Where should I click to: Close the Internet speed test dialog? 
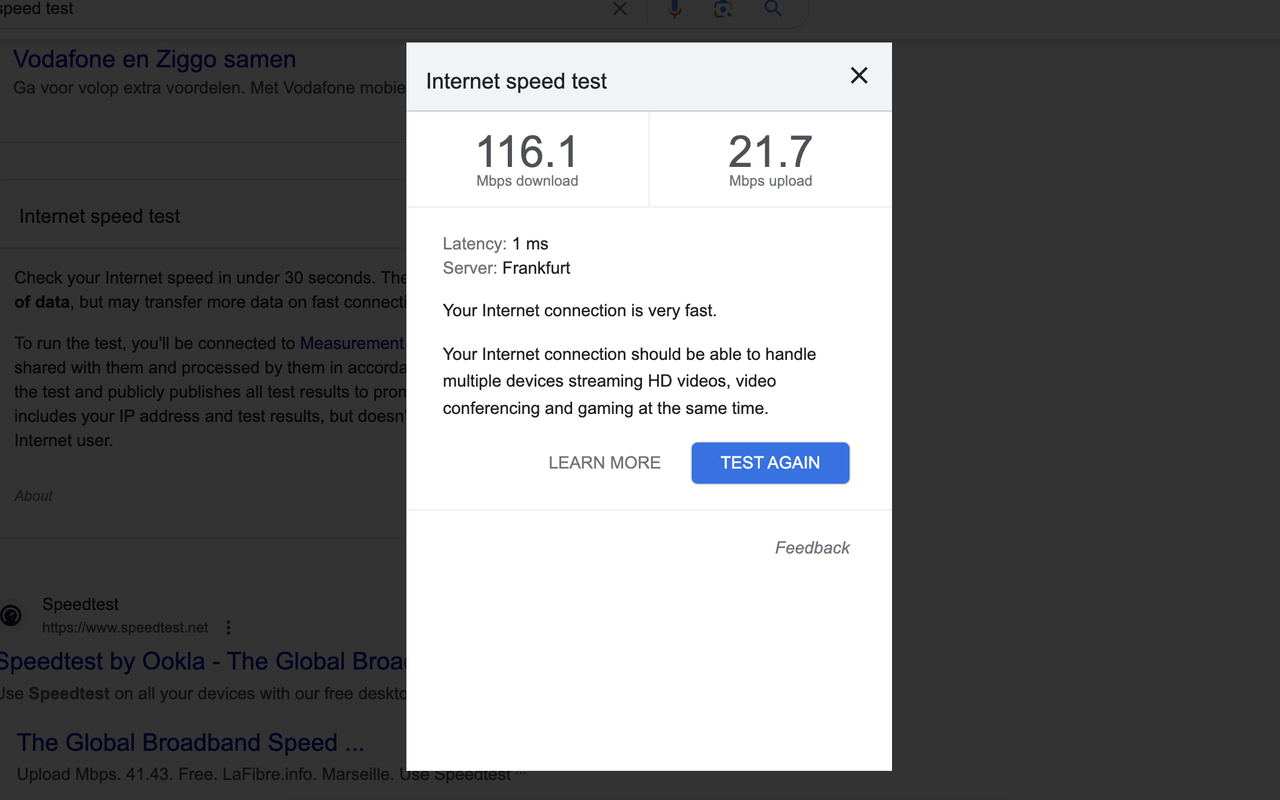point(859,76)
